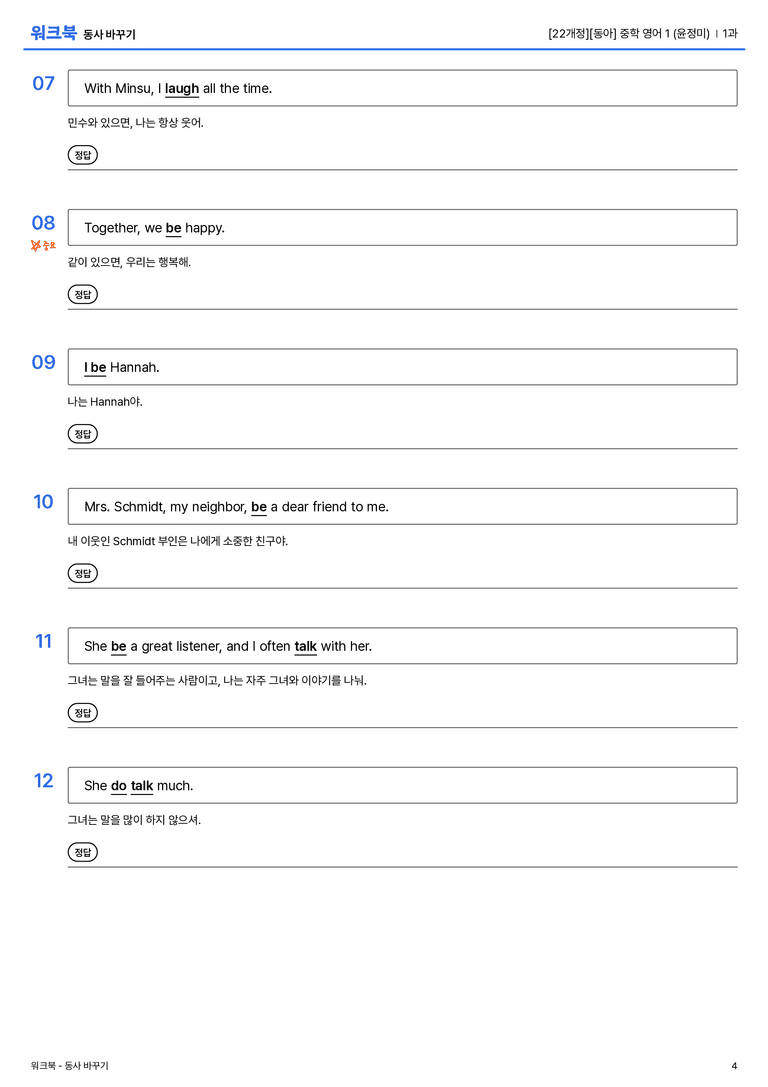The image size is (768, 1087).
Task: Click the blue 워크북 logo title
Action: tap(53, 32)
